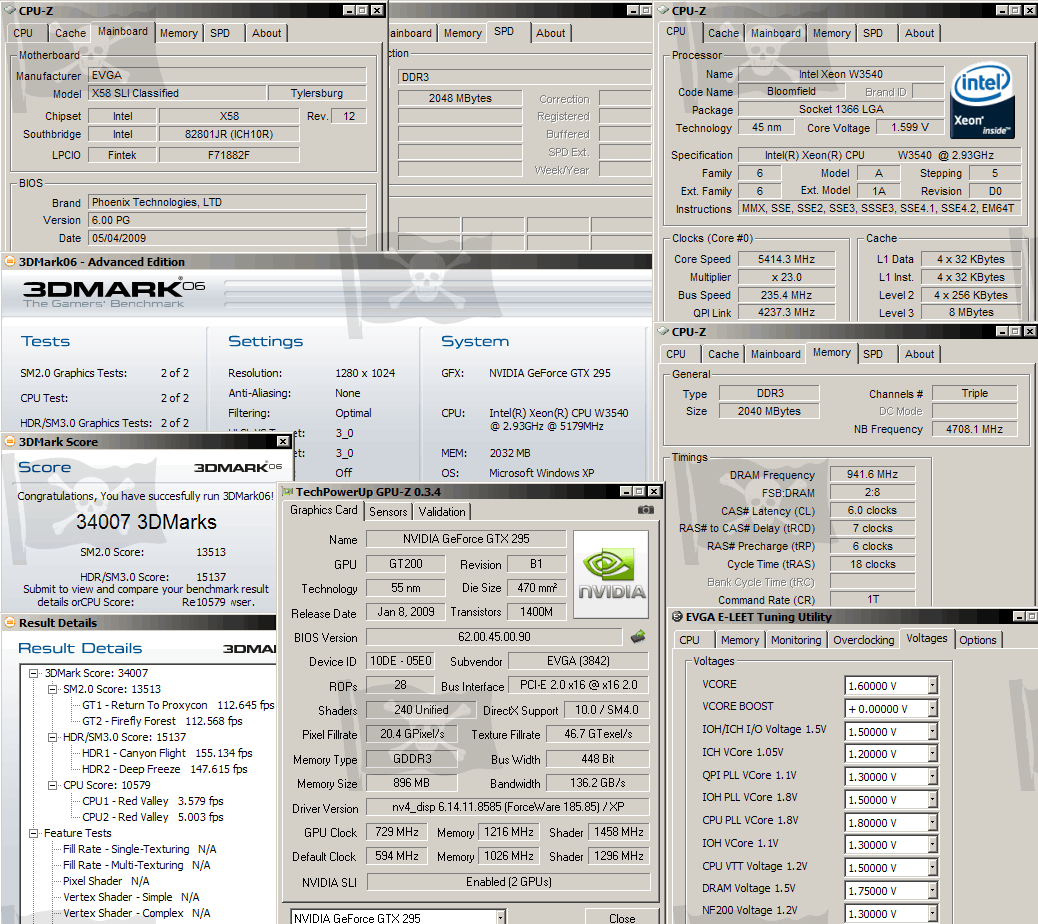Click the GPU-Z Name field NVIDIA GeForce GTX 295
The image size is (1038, 924).
(x=466, y=539)
